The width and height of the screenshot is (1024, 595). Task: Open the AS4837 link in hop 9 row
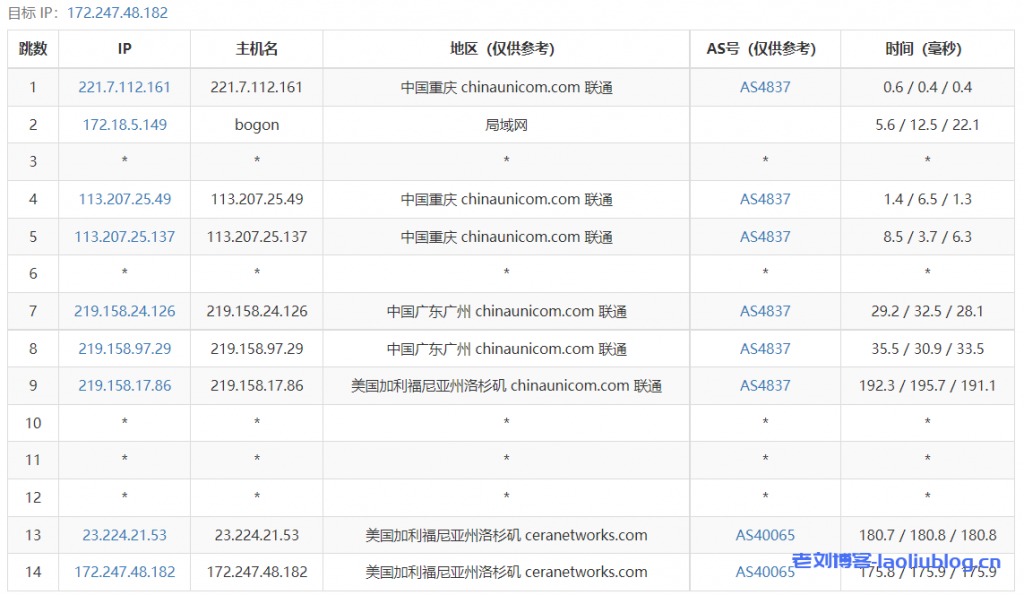pos(765,385)
